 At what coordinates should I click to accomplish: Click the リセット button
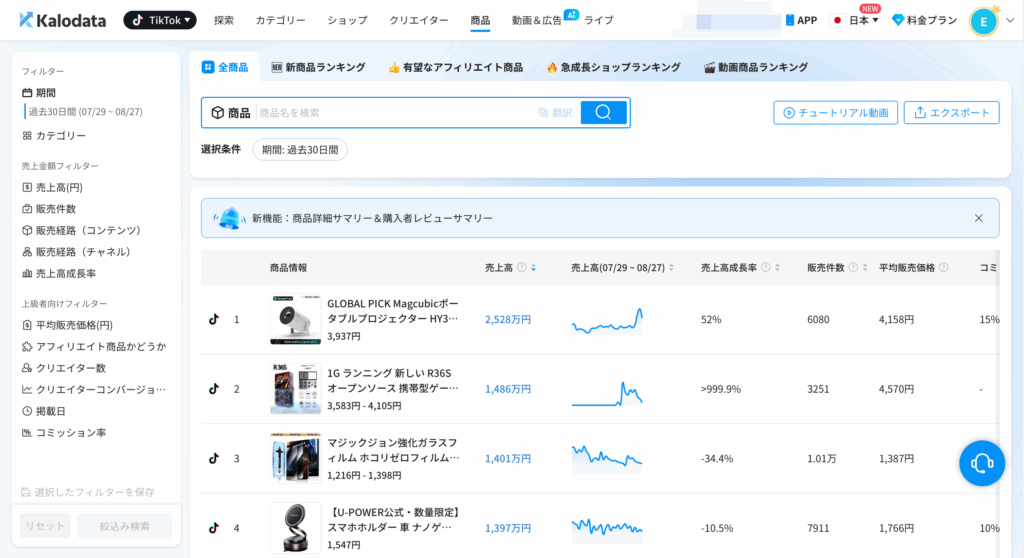point(45,526)
